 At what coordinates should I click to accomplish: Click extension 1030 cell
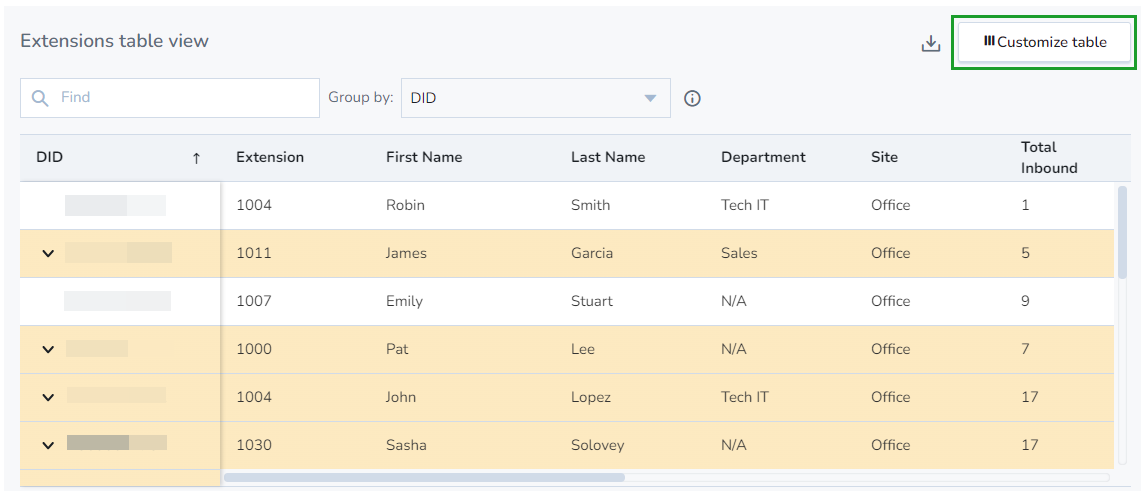[254, 445]
